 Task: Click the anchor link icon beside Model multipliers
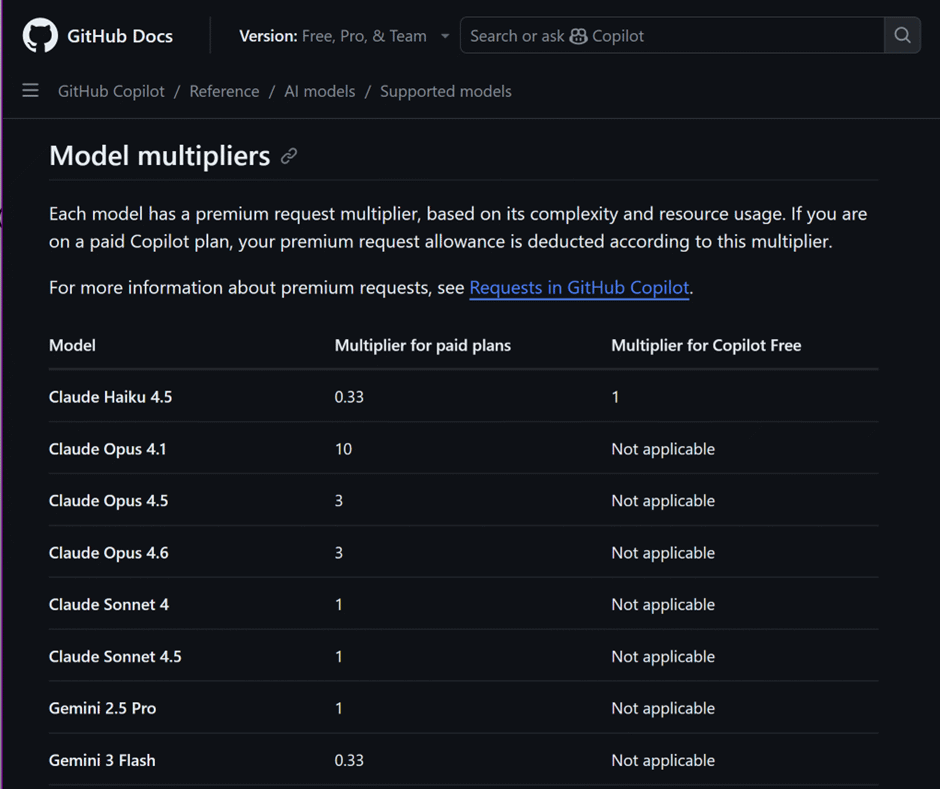pos(289,157)
